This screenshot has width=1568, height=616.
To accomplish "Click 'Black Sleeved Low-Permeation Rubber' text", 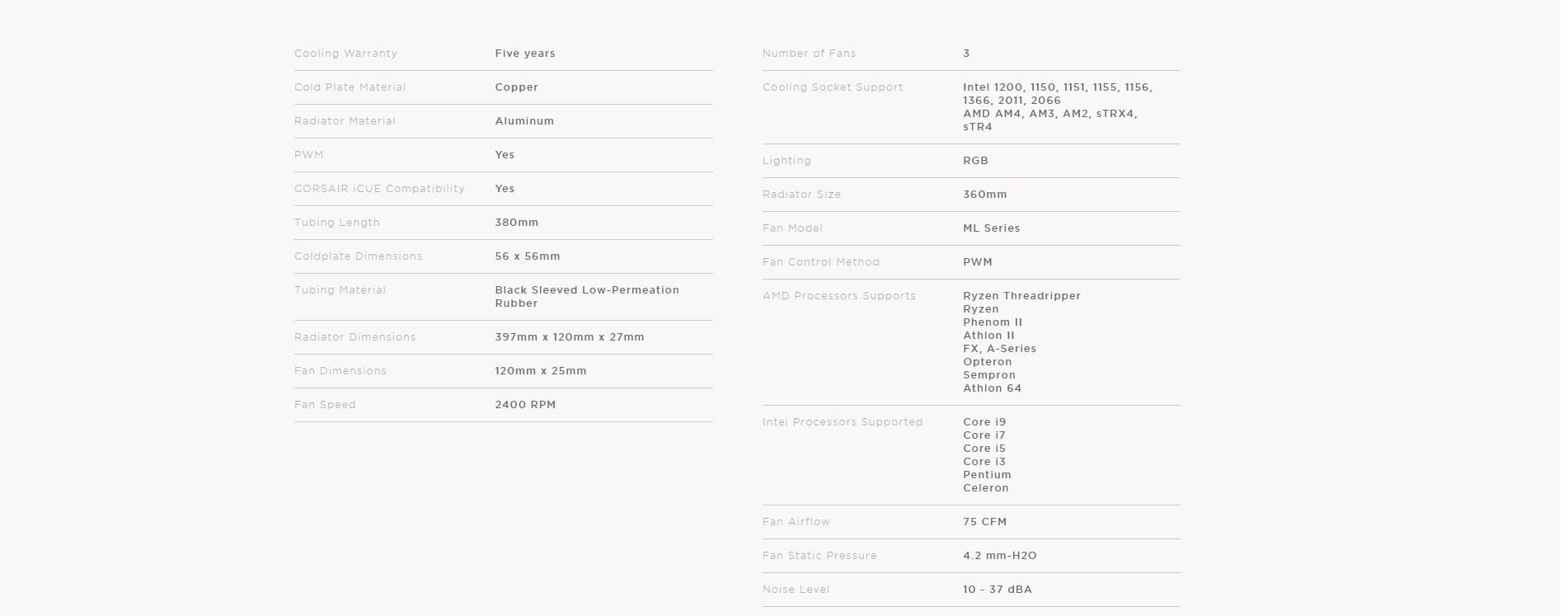I will (586, 296).
